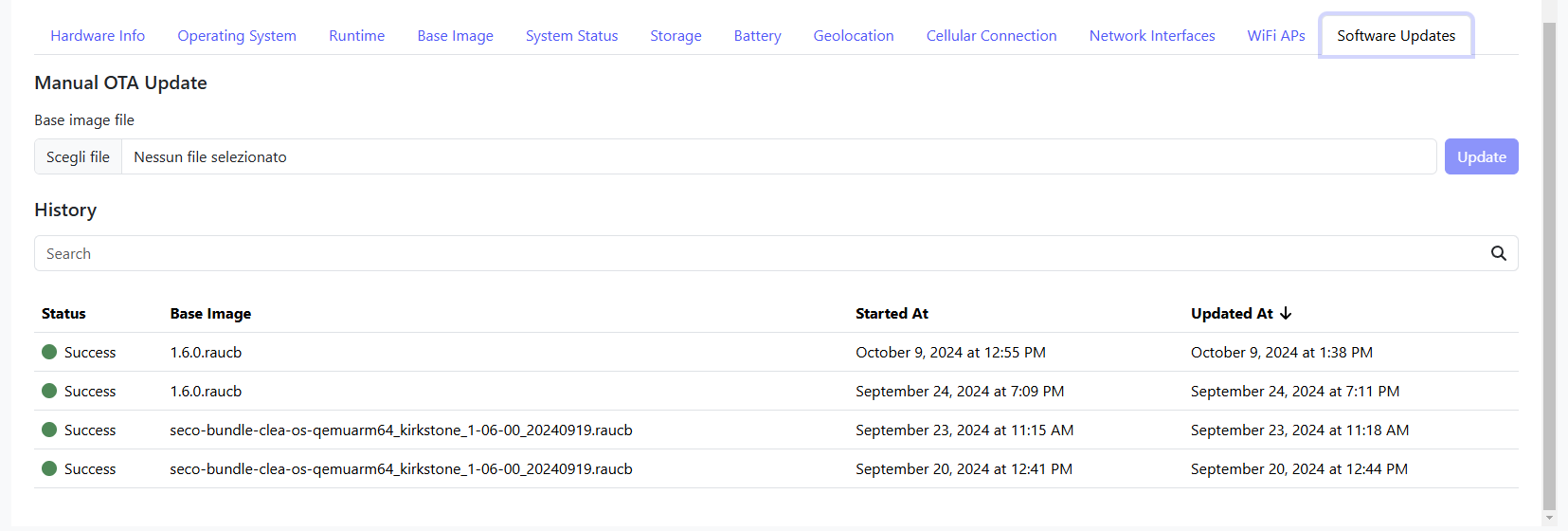The height and width of the screenshot is (531, 1568).
Task: Click green status dot of October 9 update
Action: [x=49, y=352]
